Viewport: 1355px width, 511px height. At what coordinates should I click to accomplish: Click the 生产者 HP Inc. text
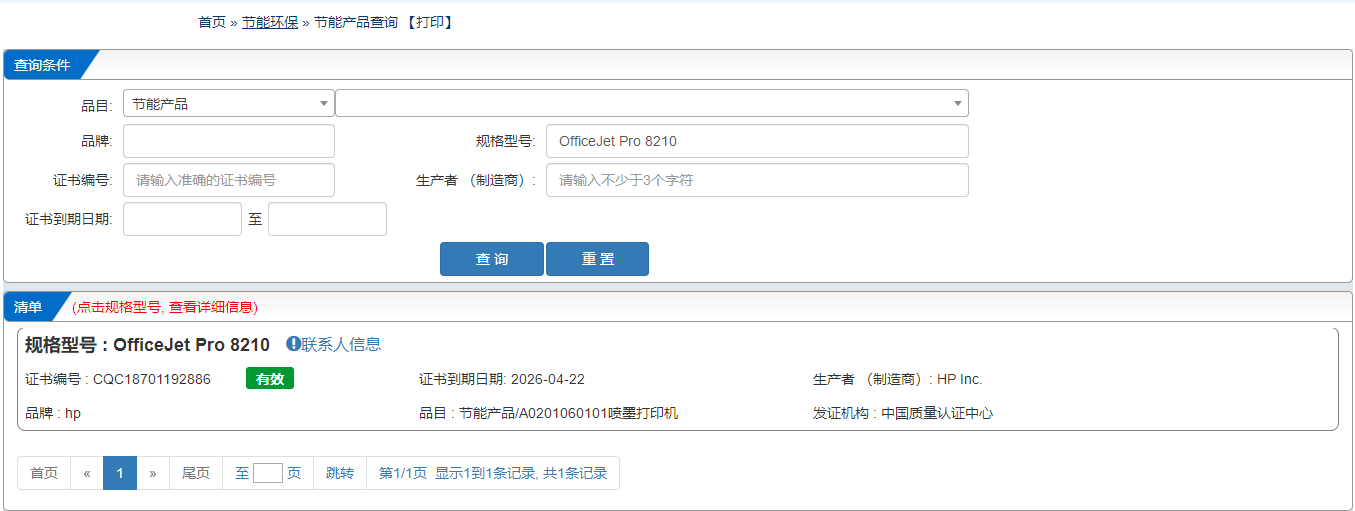898,379
